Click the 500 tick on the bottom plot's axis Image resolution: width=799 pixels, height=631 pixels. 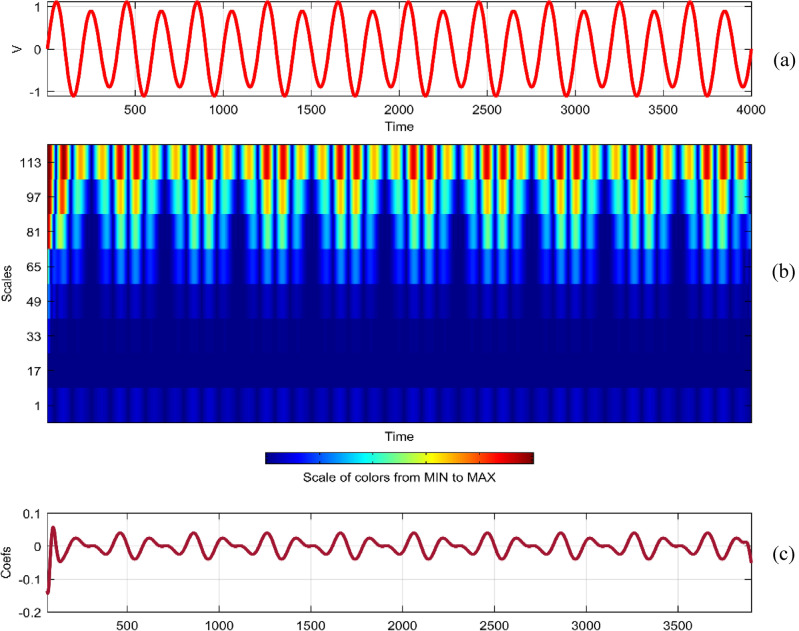click(x=127, y=623)
